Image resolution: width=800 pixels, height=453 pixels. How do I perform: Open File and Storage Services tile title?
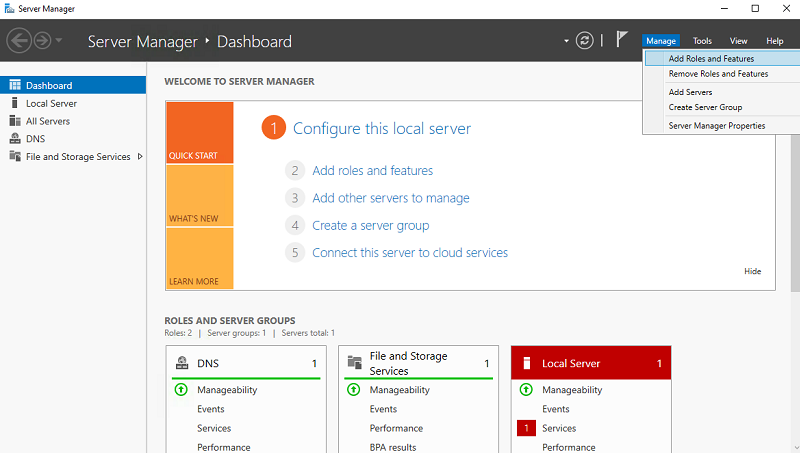(408, 363)
